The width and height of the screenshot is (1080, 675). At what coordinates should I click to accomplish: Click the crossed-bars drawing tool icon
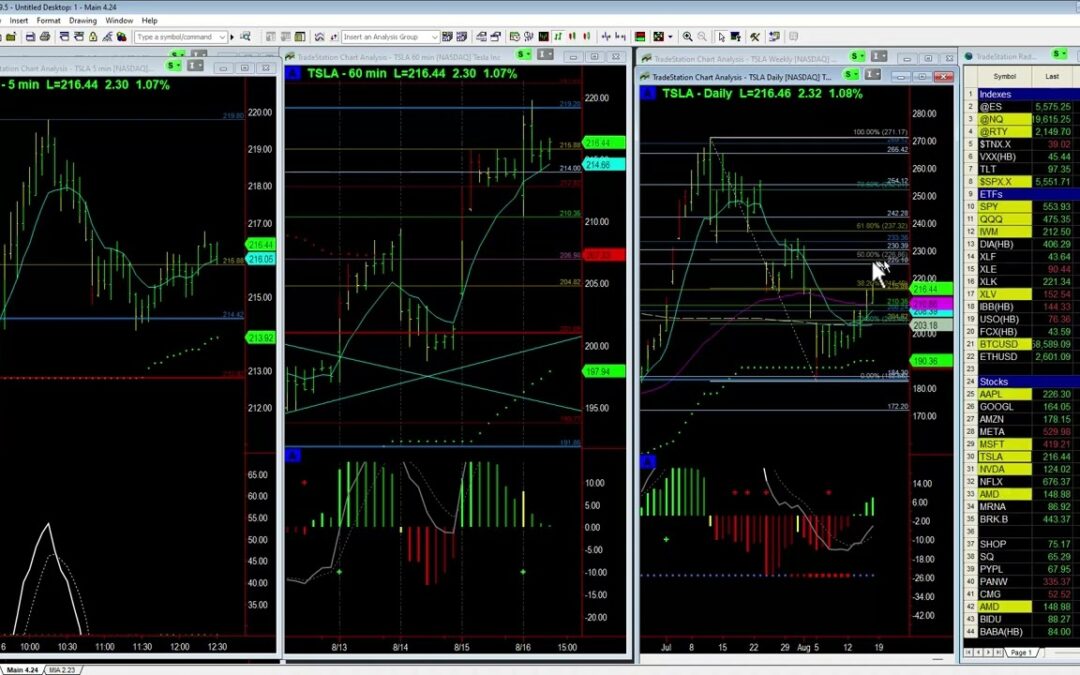[605, 37]
